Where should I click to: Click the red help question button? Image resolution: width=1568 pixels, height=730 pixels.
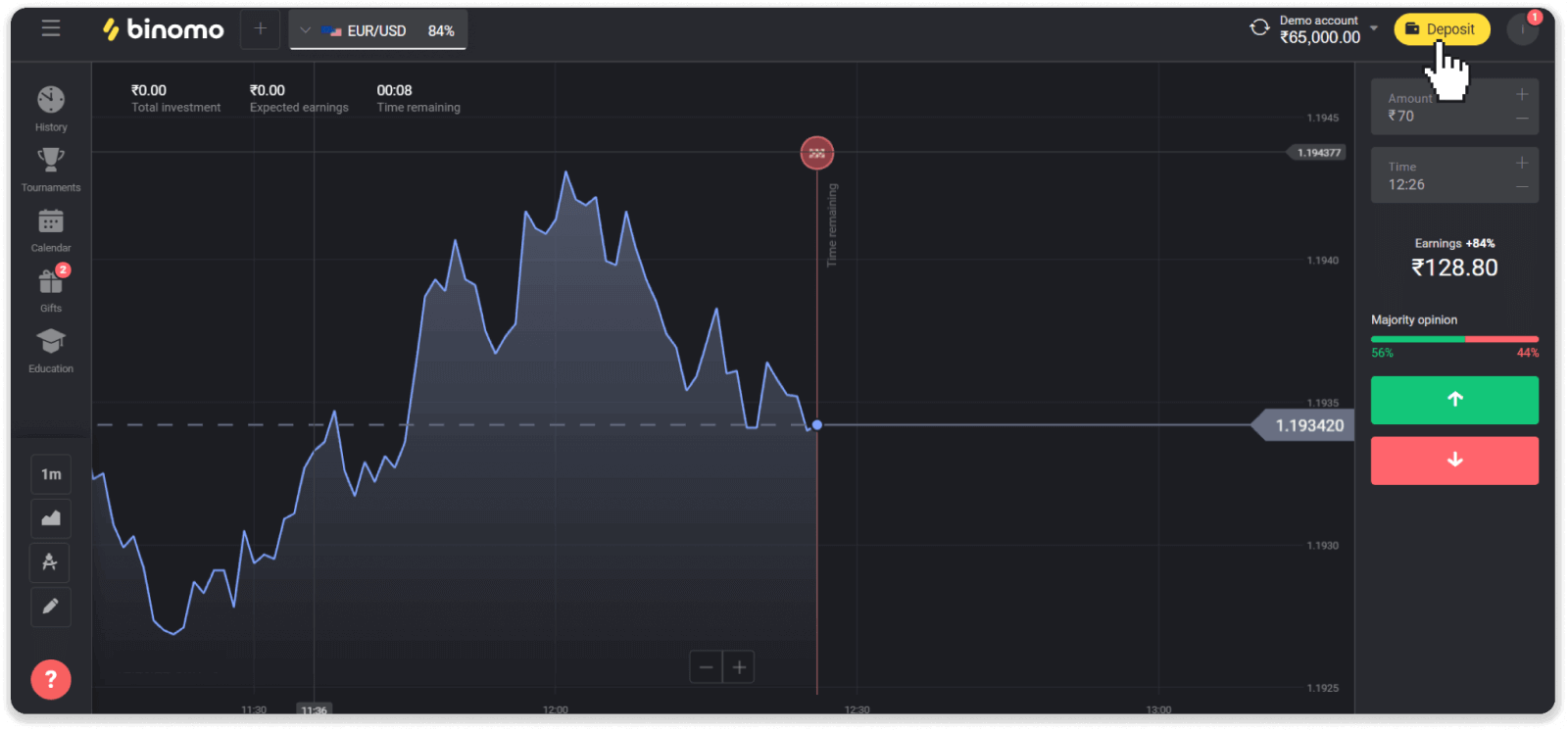[x=51, y=679]
